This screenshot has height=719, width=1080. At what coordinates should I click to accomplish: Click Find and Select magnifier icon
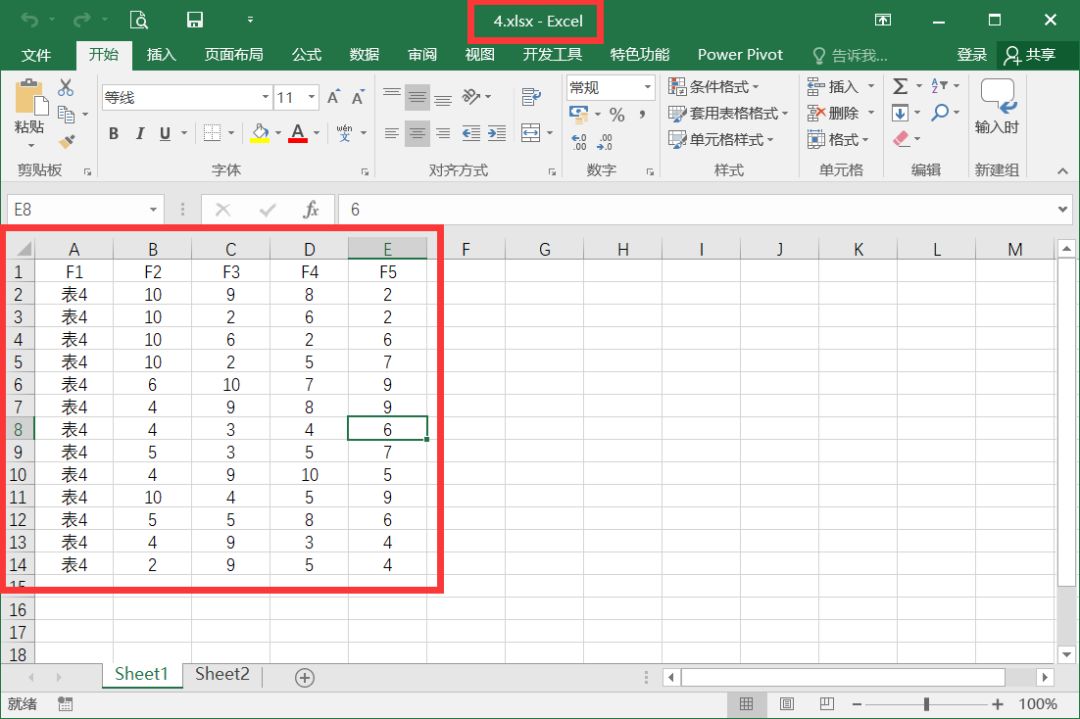[939, 112]
